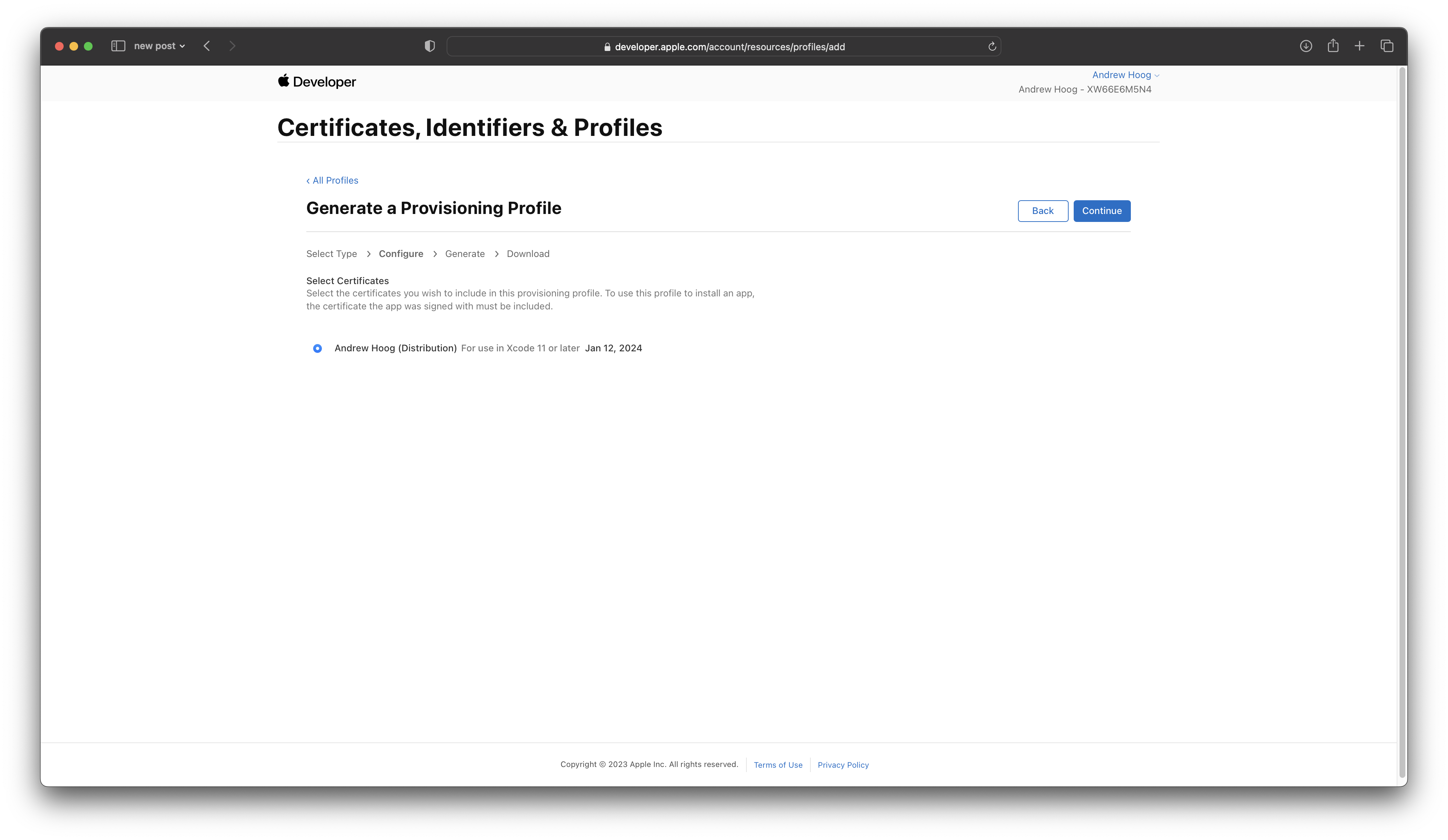This screenshot has height=840, width=1448.
Task: Open the Share sheet icon
Action: [1333, 46]
